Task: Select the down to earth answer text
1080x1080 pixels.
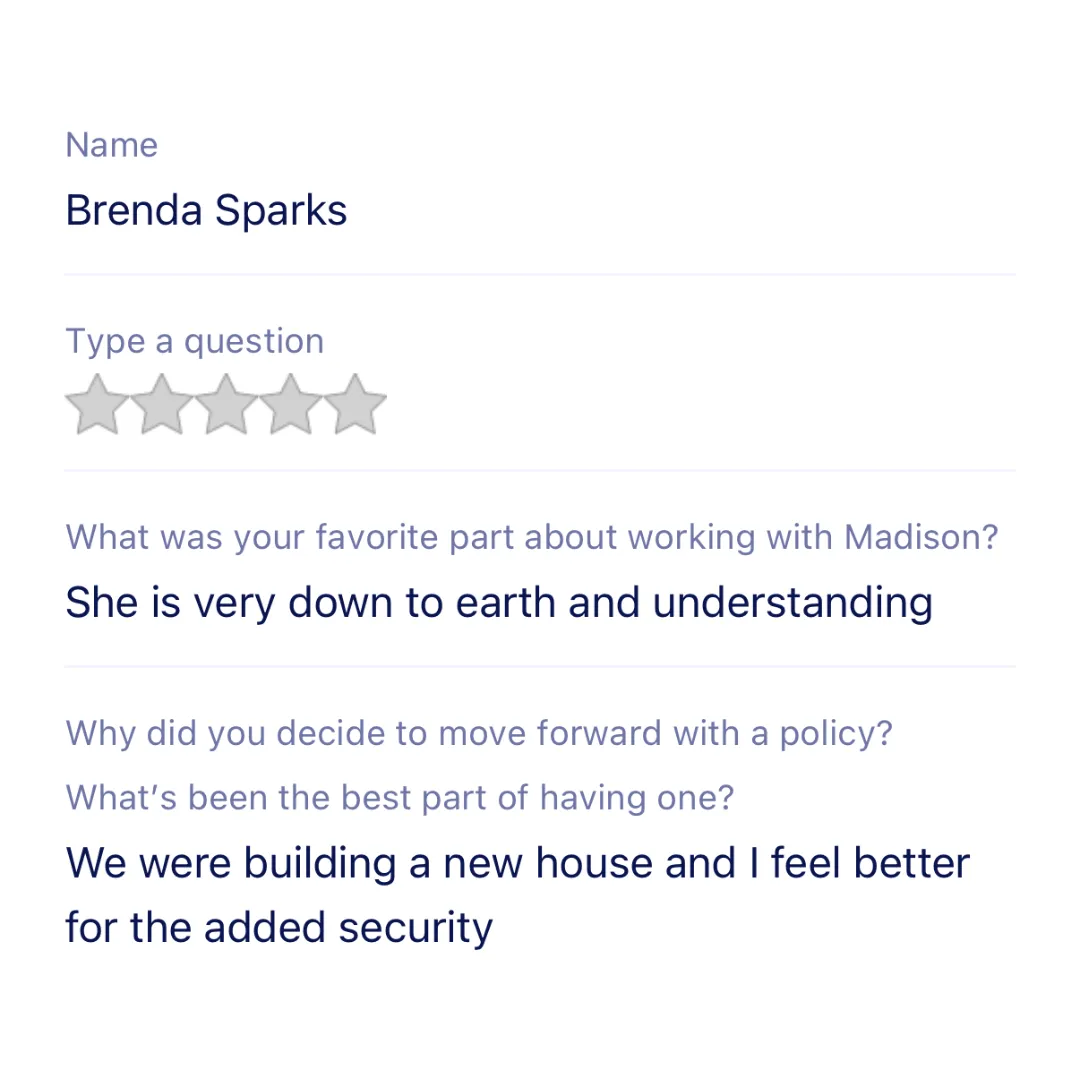Action: [499, 602]
